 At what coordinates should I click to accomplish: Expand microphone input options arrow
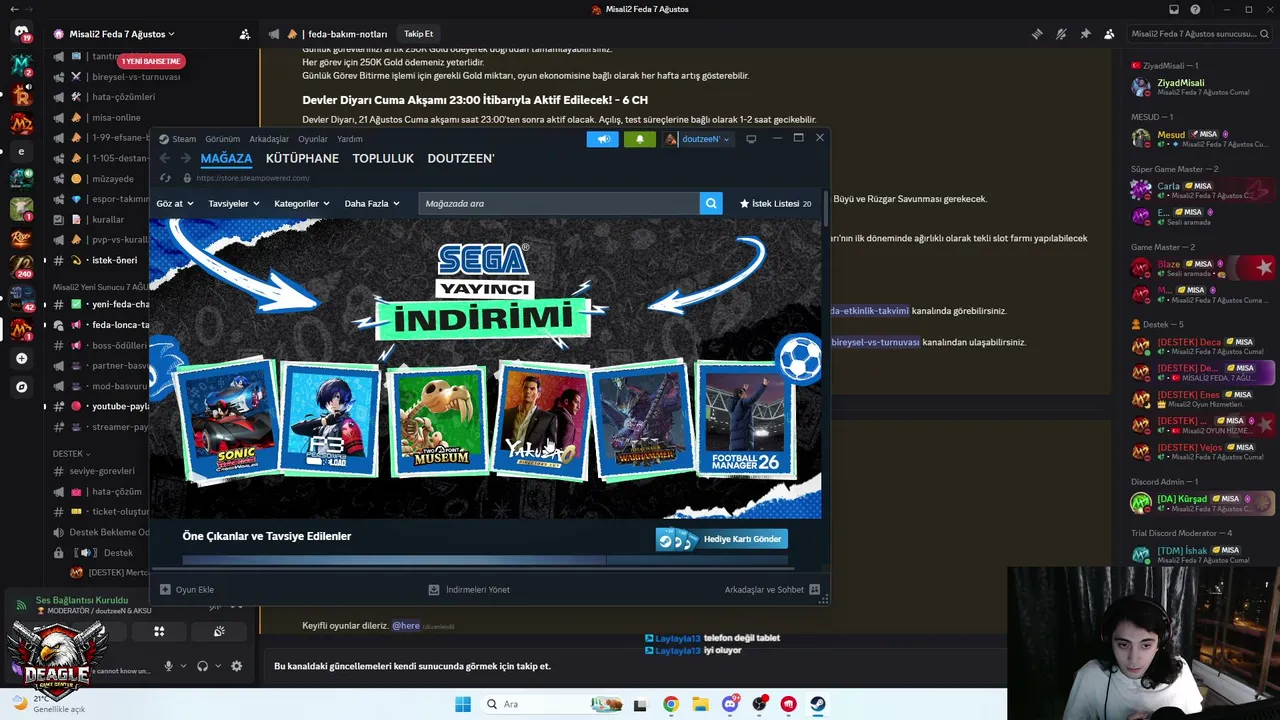tap(183, 666)
